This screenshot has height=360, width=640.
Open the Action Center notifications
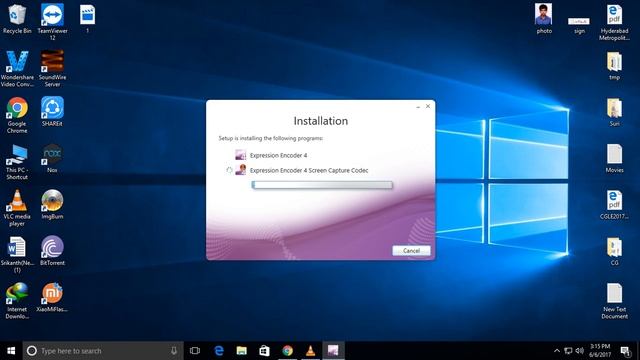click(x=625, y=351)
